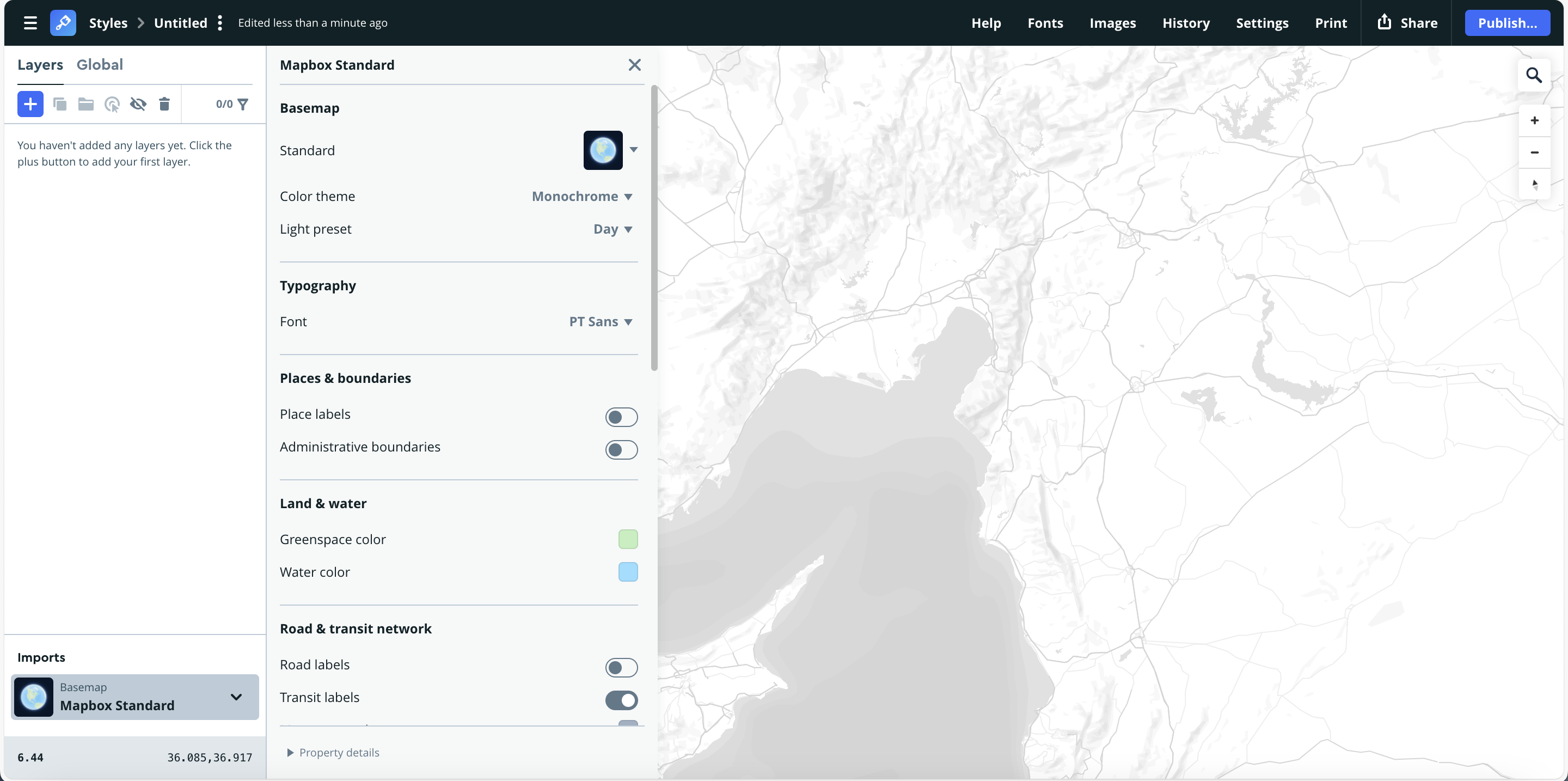1568x781 pixels.
Task: Click the Share button
Action: (1407, 23)
